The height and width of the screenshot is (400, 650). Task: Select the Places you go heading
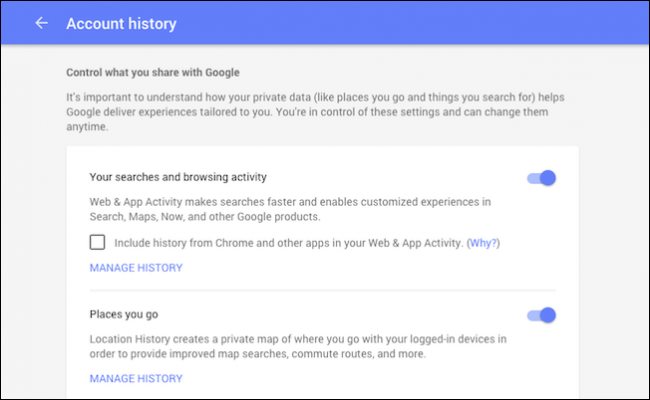(x=124, y=315)
